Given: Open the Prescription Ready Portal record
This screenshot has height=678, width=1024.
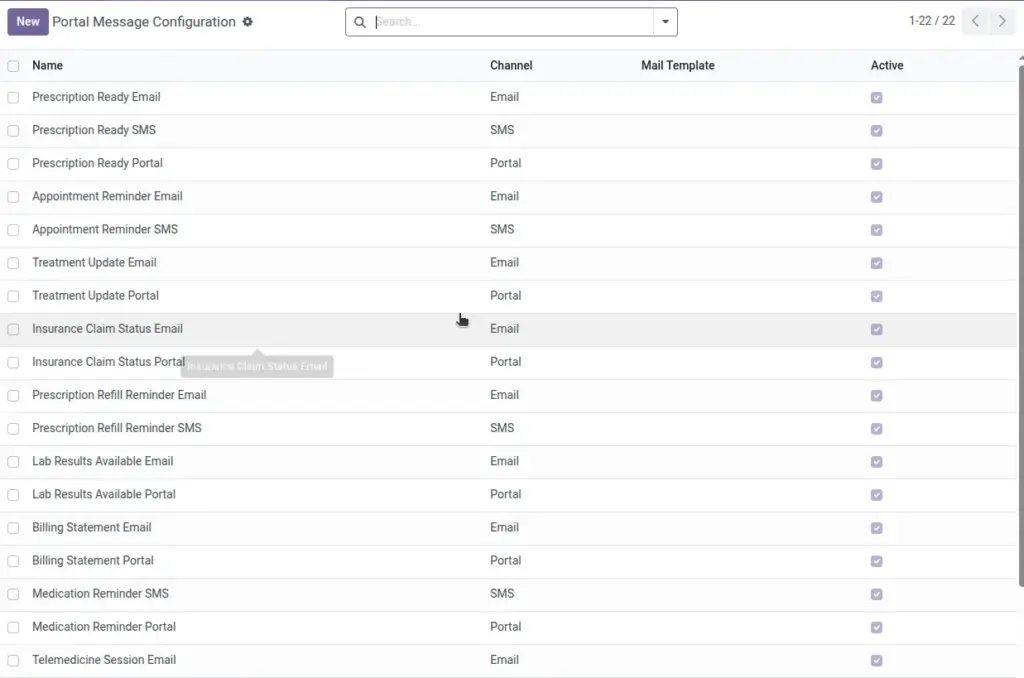Looking at the screenshot, I should pos(97,163).
